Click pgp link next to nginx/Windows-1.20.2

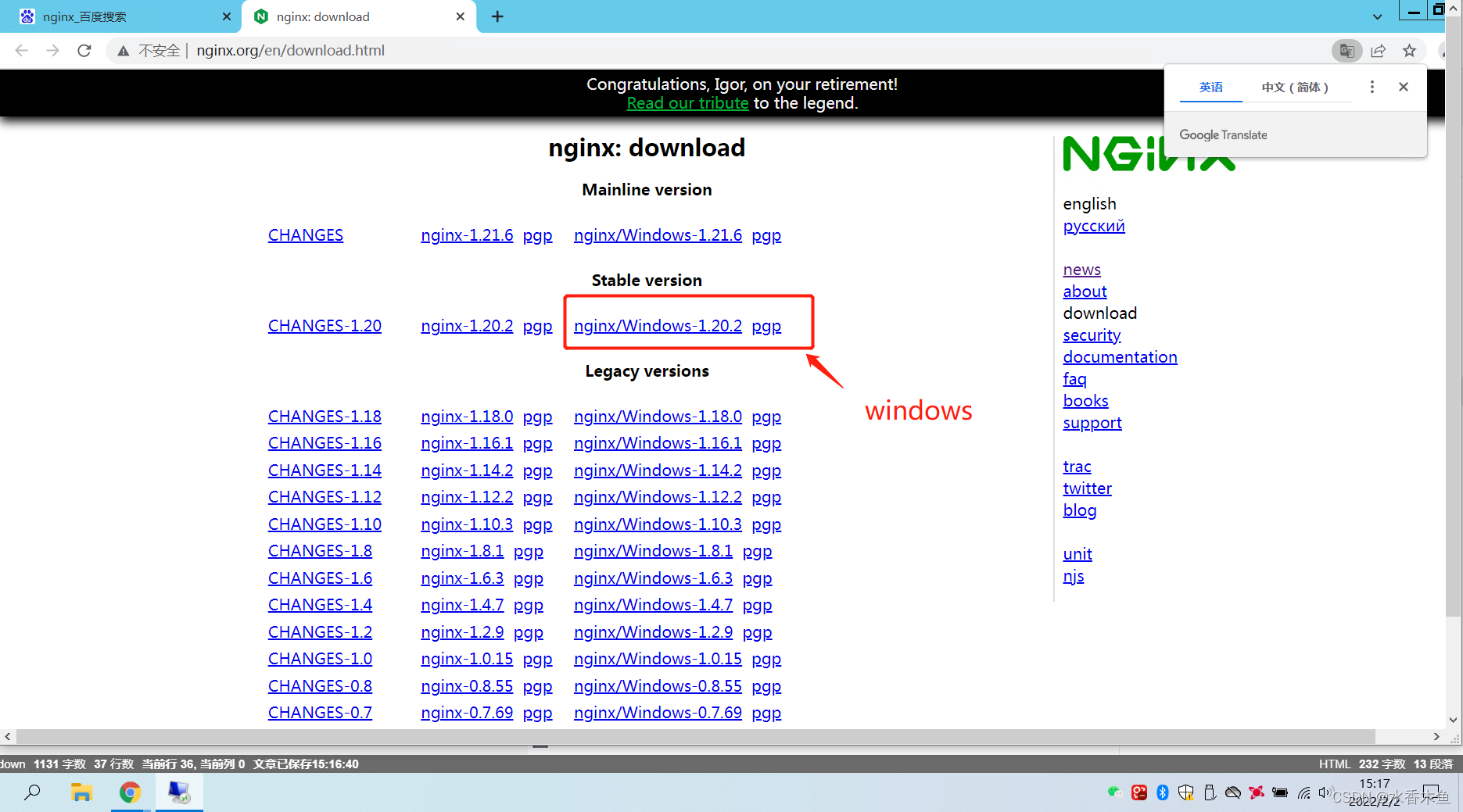pos(766,326)
